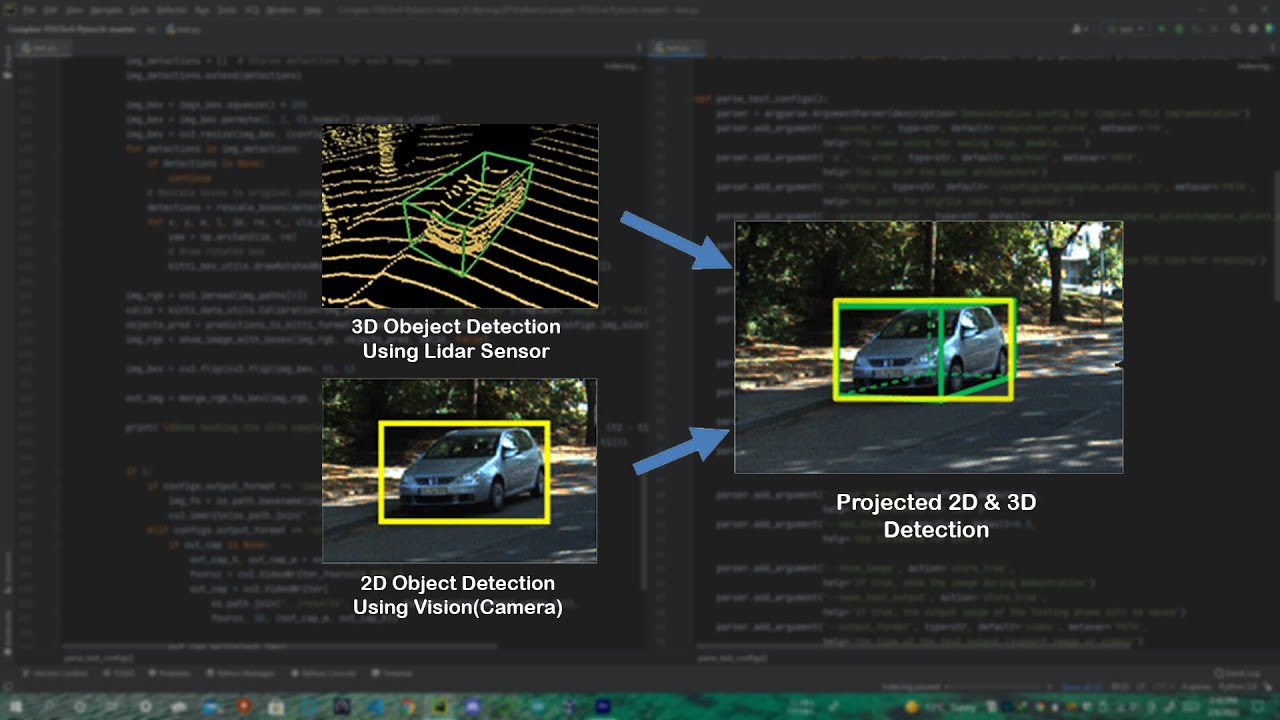This screenshot has width=1280, height=720.
Task: Open the Window menu
Action: [282, 10]
